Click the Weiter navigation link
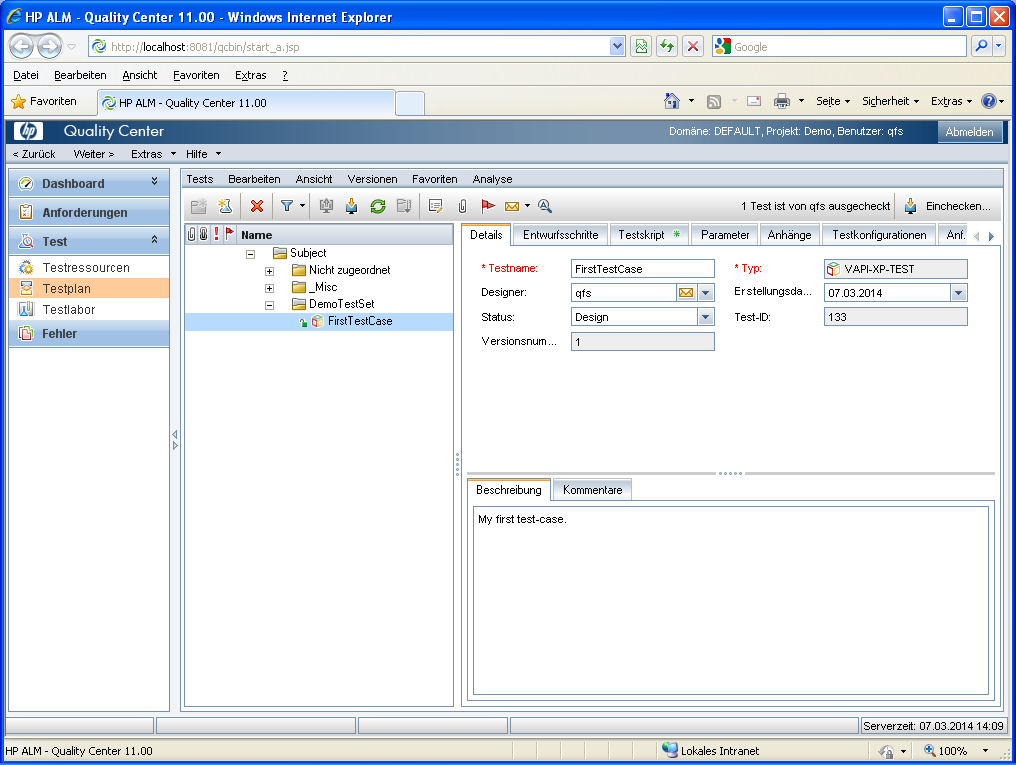This screenshot has width=1016, height=765. click(x=94, y=154)
